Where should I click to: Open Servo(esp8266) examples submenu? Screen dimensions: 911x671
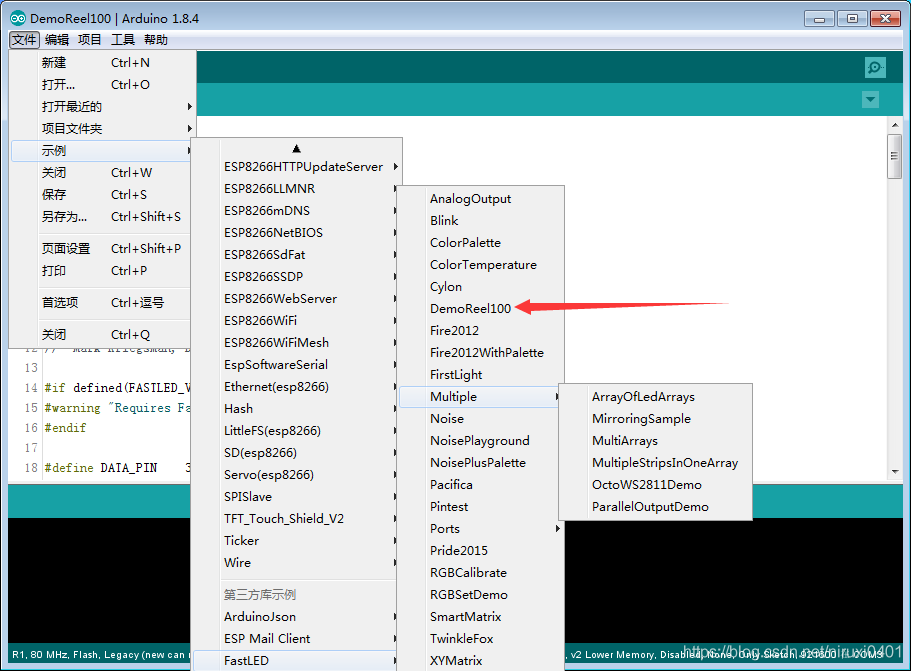point(296,475)
